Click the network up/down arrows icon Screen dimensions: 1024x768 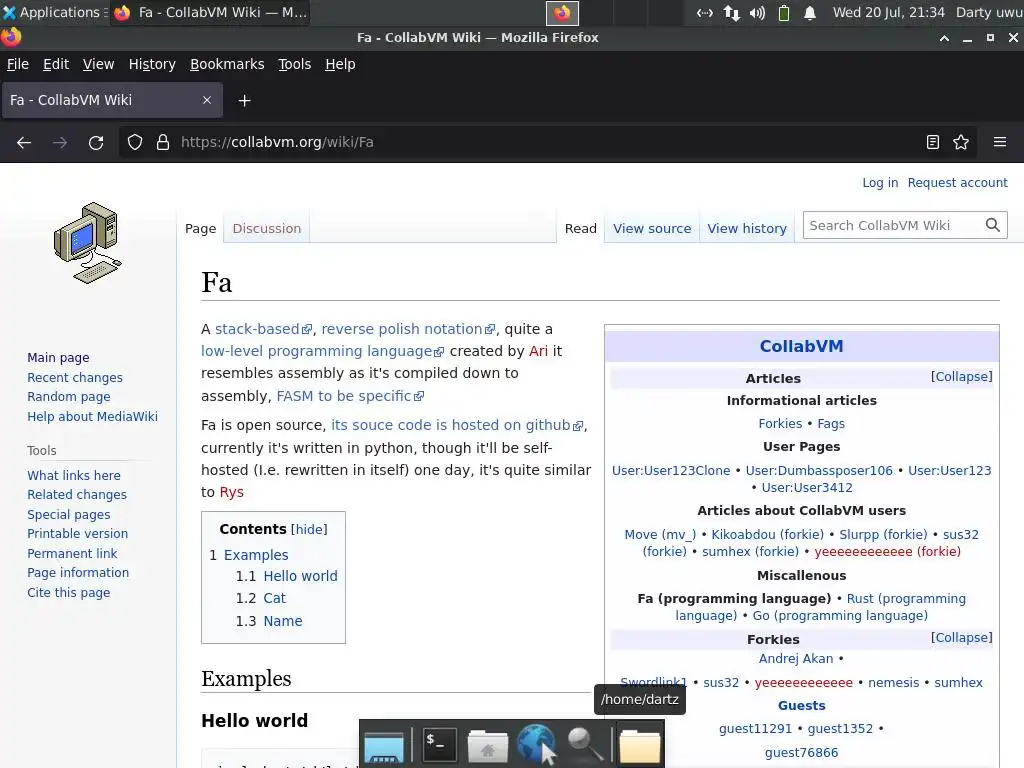[731, 12]
